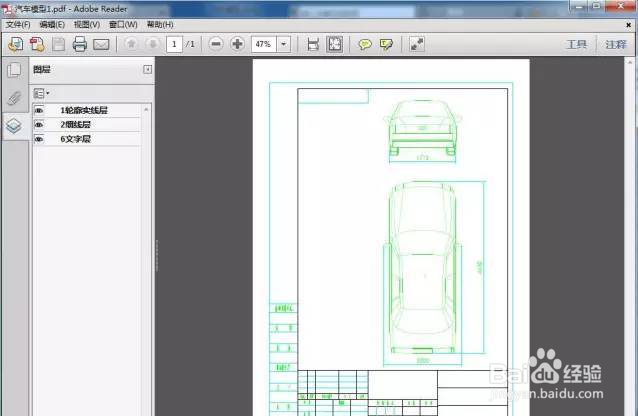
Task: Click the scrolling fit-width mode icon
Action: pos(313,44)
